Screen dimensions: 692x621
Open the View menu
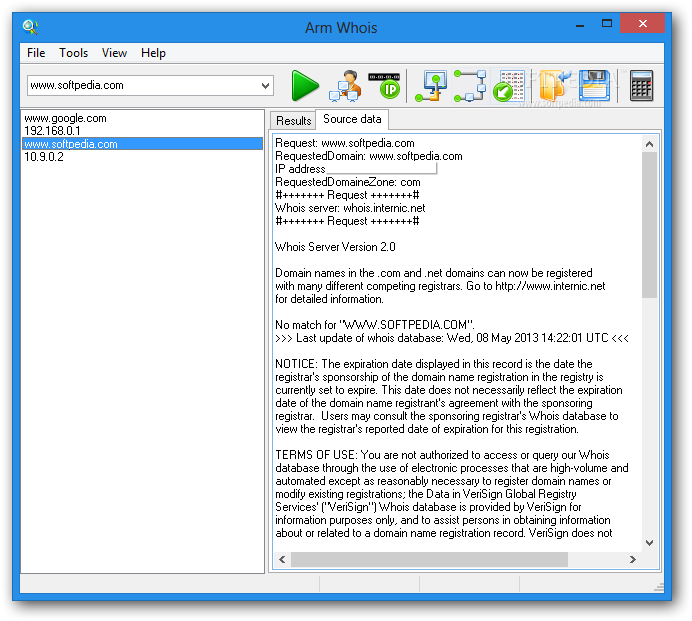[x=114, y=53]
